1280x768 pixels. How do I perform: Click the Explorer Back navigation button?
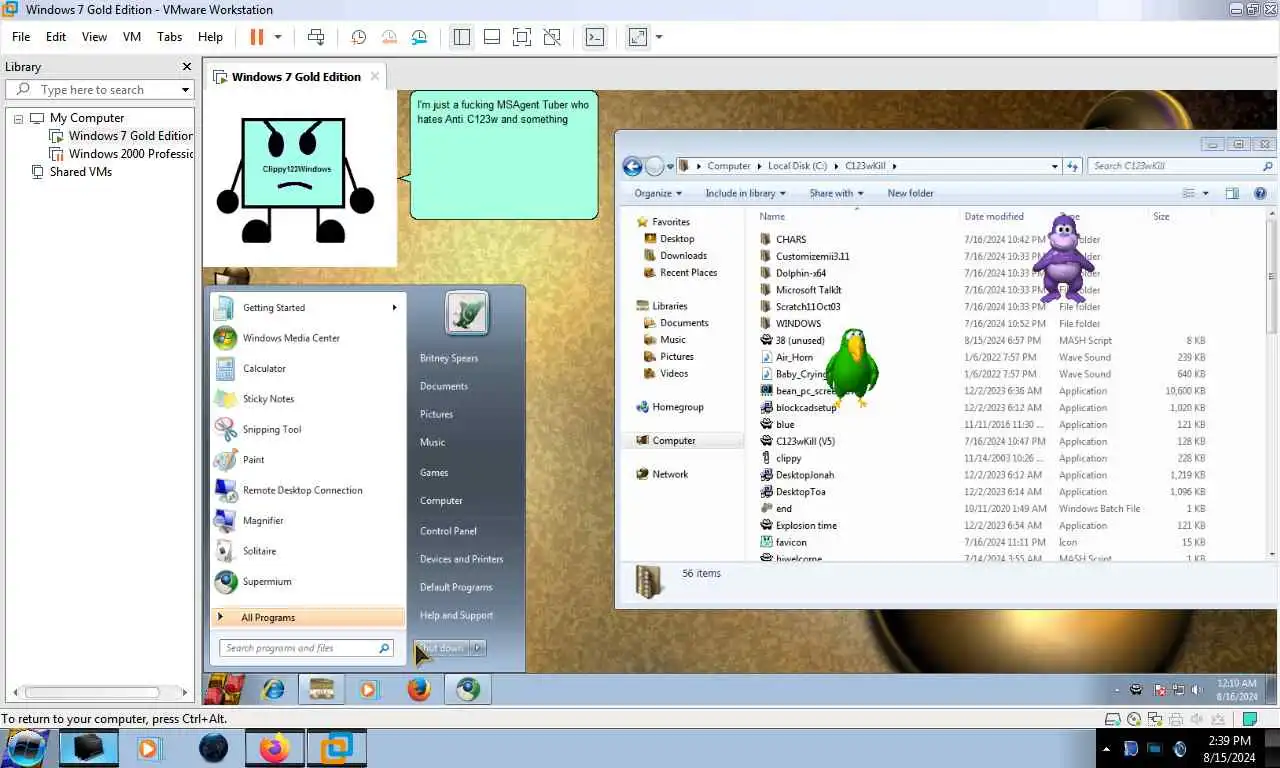[x=631, y=166]
